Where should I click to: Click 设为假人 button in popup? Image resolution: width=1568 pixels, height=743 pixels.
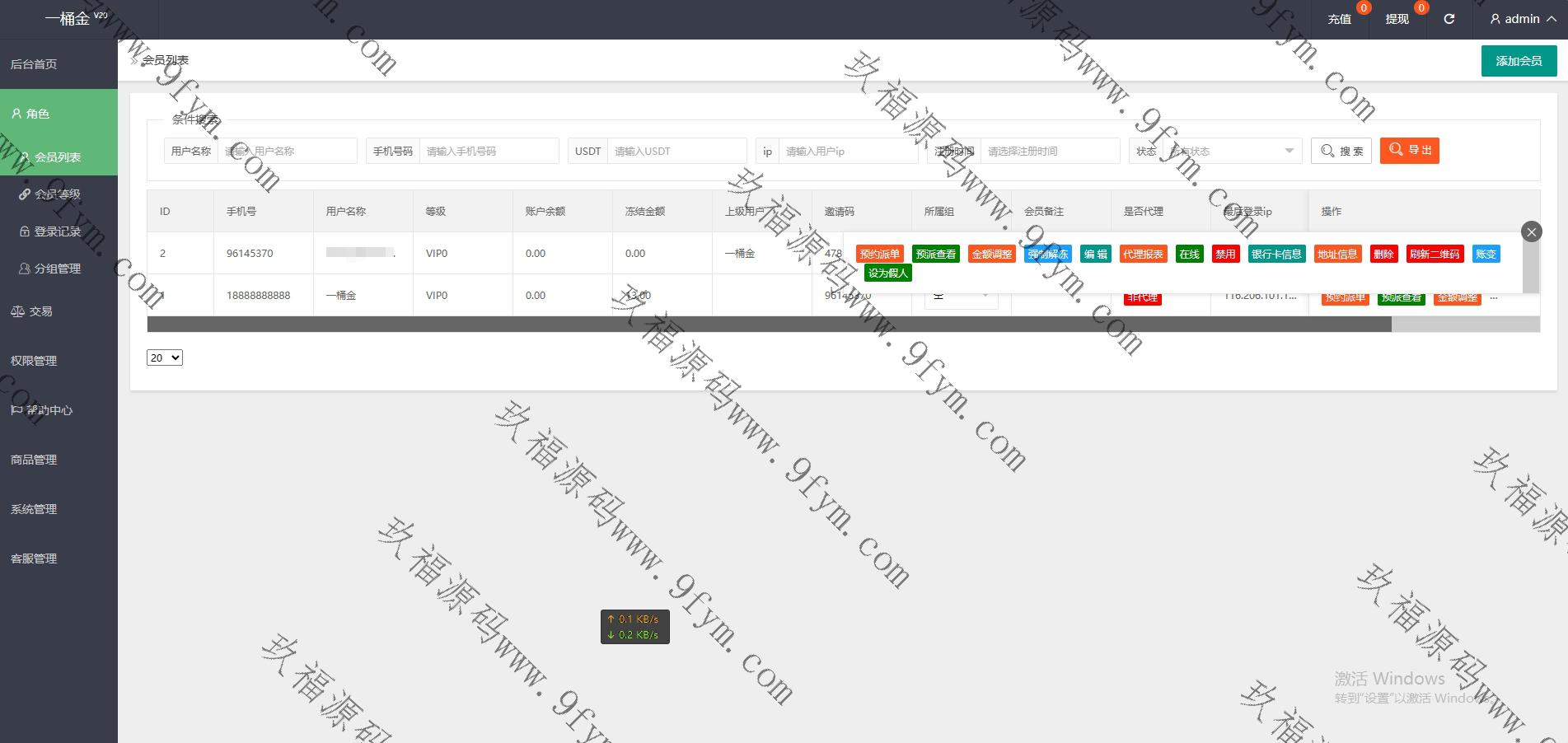pos(887,273)
